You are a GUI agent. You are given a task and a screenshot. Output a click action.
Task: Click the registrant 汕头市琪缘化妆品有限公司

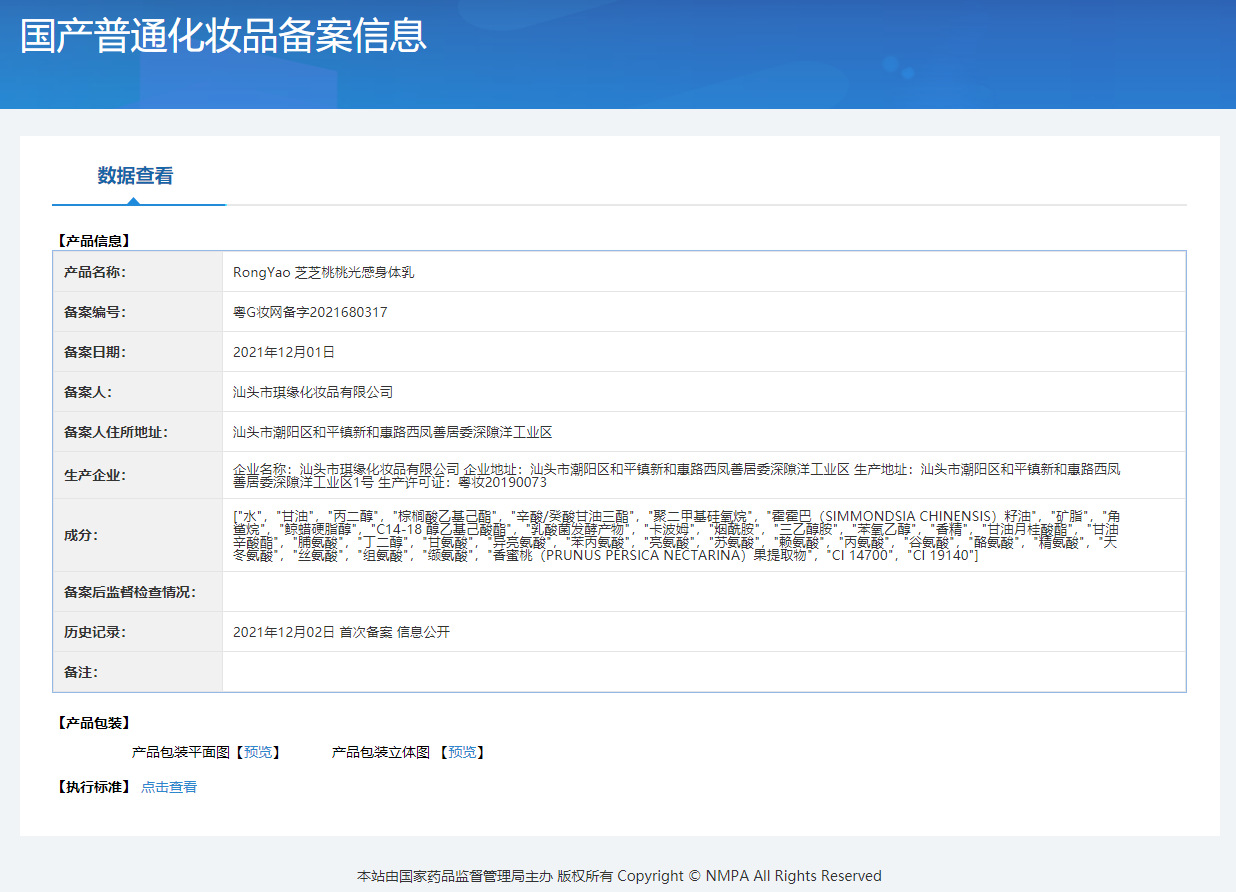[313, 392]
